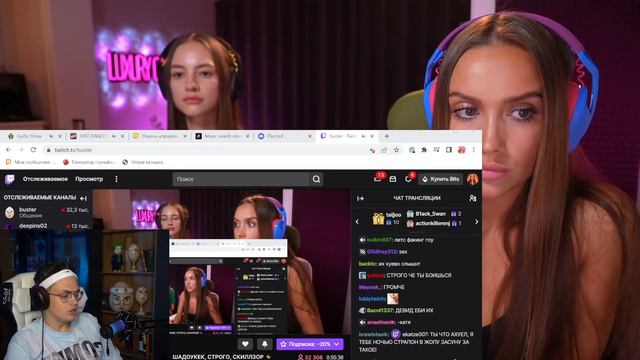Go back in the browser
This screenshot has height=360, width=640.
[9, 150]
